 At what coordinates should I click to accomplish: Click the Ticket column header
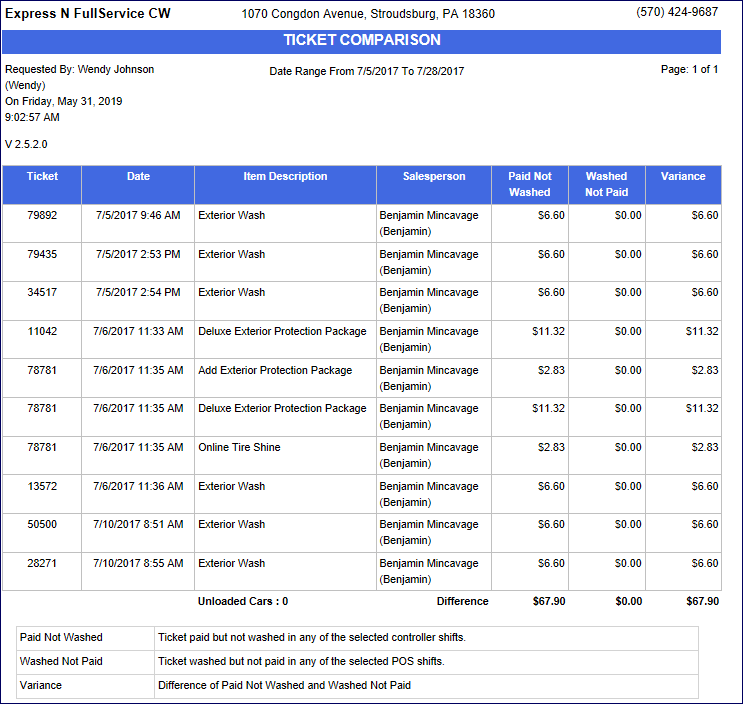(x=42, y=177)
